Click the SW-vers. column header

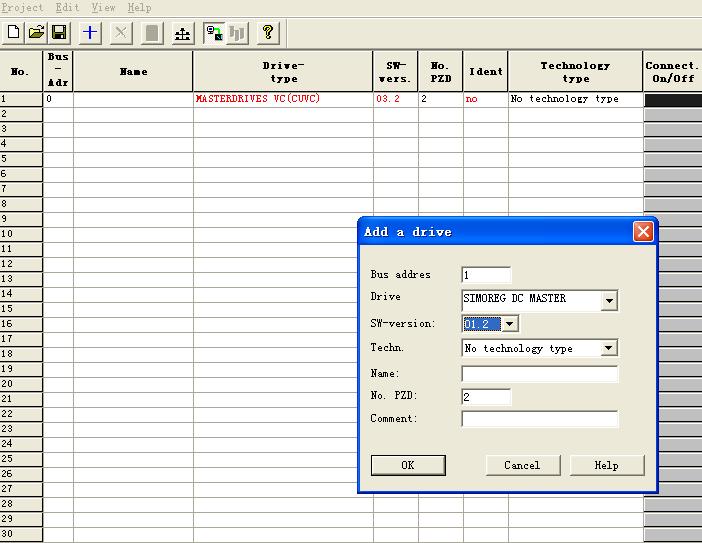tap(395, 71)
